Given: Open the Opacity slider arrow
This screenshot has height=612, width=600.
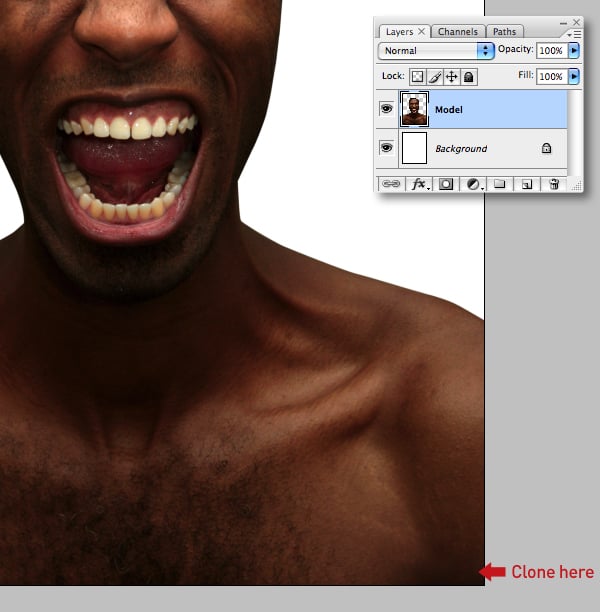Looking at the screenshot, I should (574, 50).
